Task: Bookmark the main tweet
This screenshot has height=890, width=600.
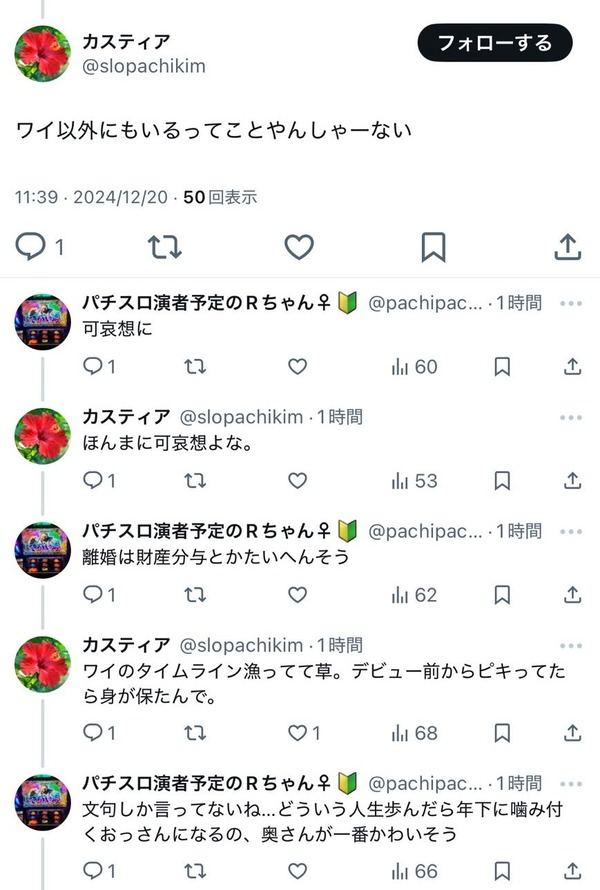Action: [x=433, y=245]
